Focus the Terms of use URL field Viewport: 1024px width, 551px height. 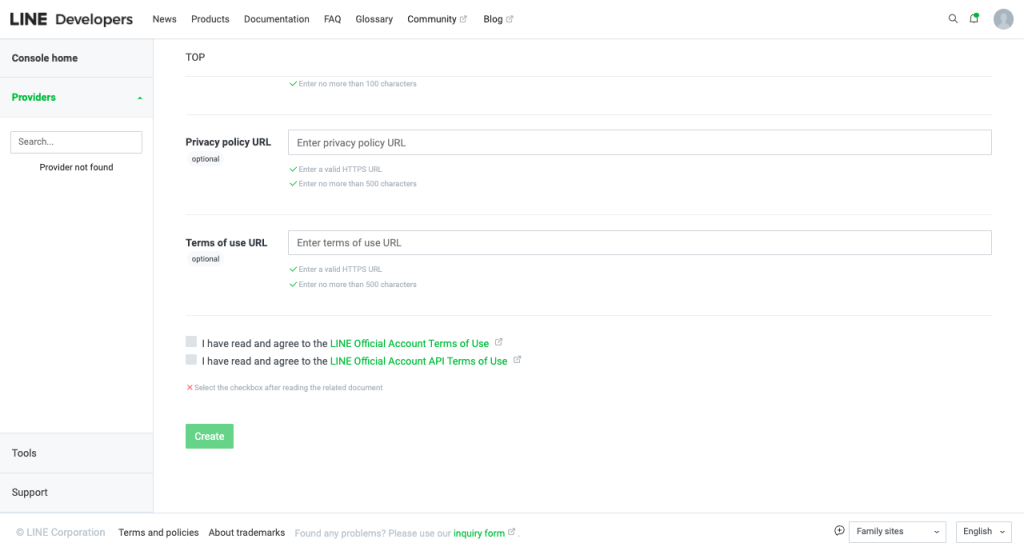(639, 243)
